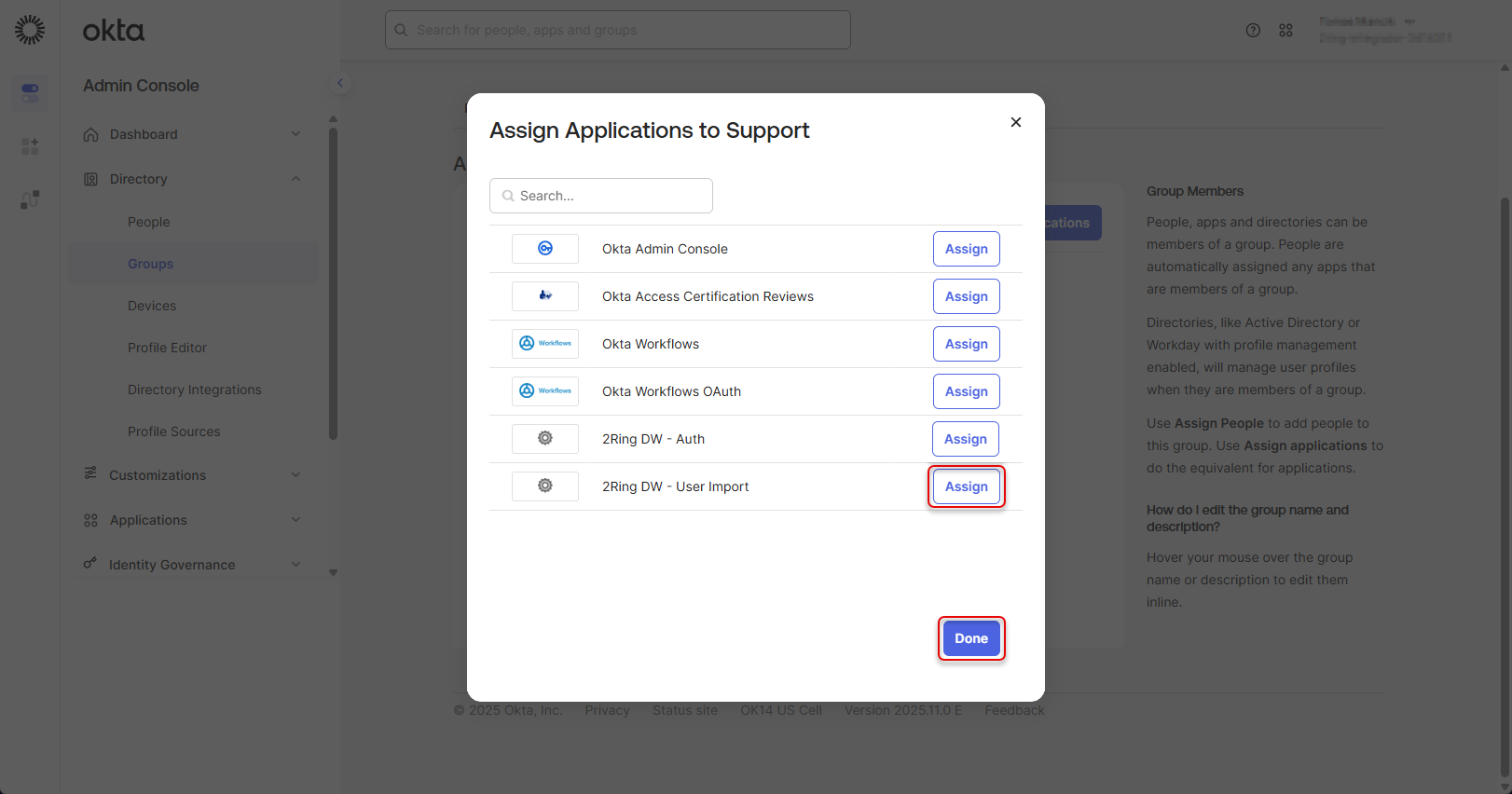Collapse sidebar with the chevron-left icon
This screenshot has width=1512, height=794.
(340, 83)
